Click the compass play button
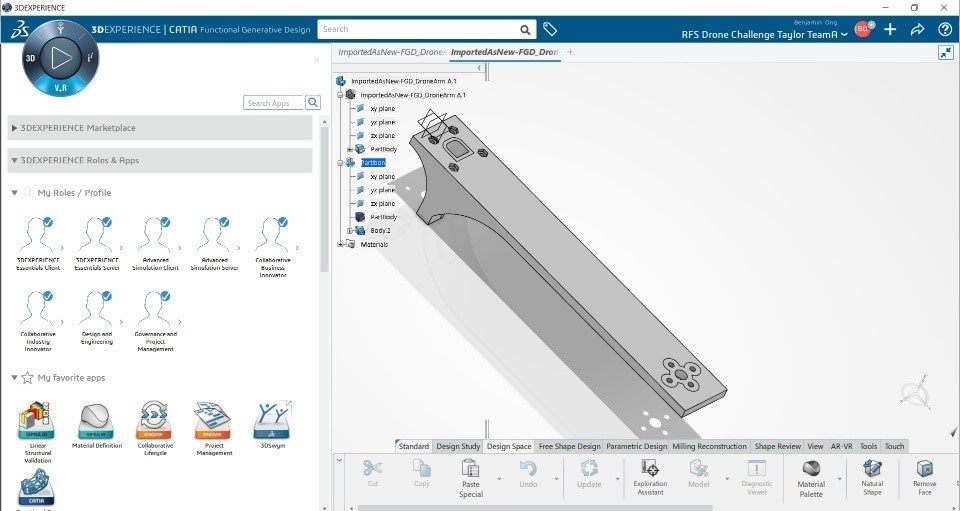 (61, 58)
